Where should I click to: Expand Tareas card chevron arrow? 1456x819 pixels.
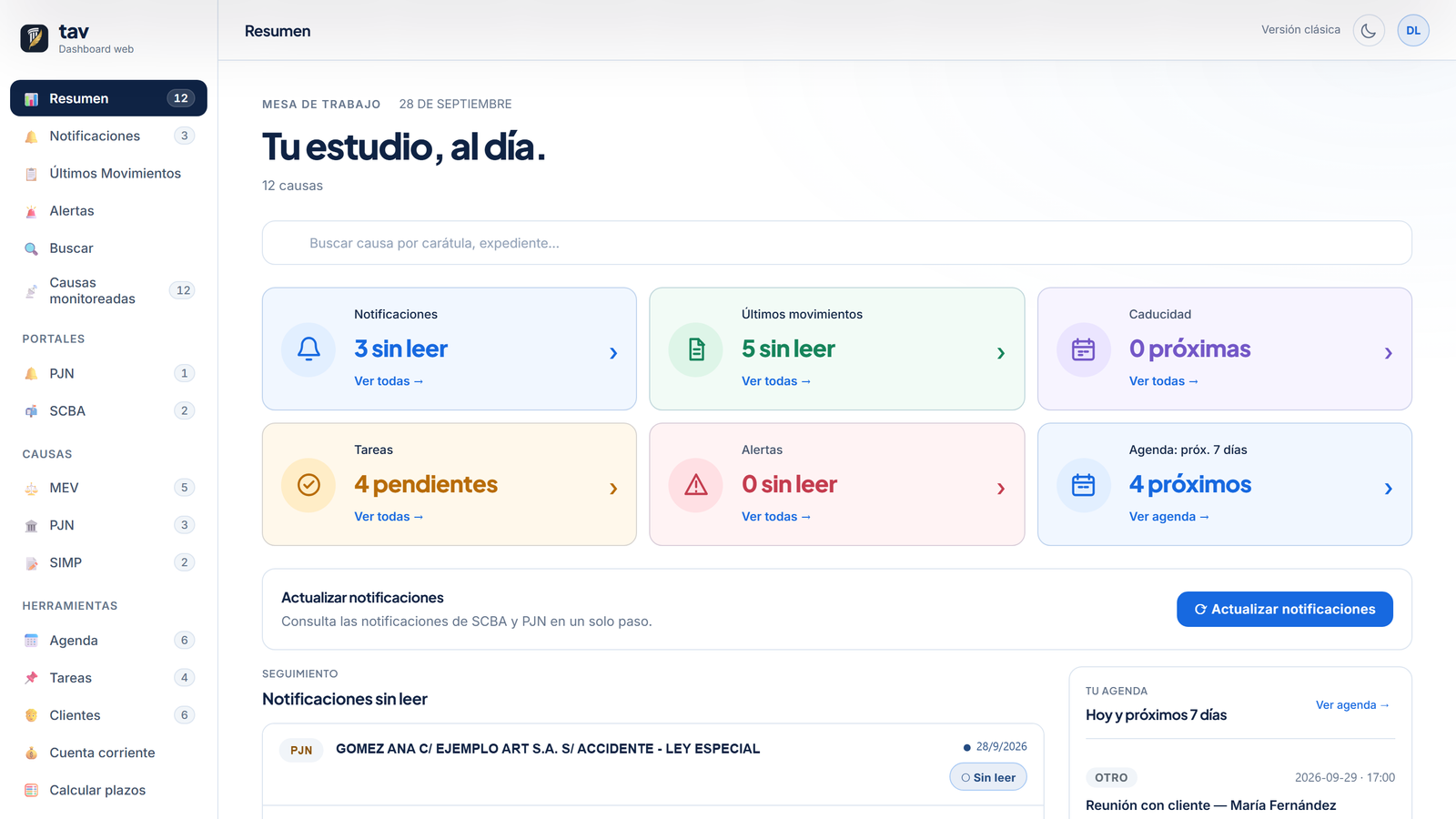613,489
